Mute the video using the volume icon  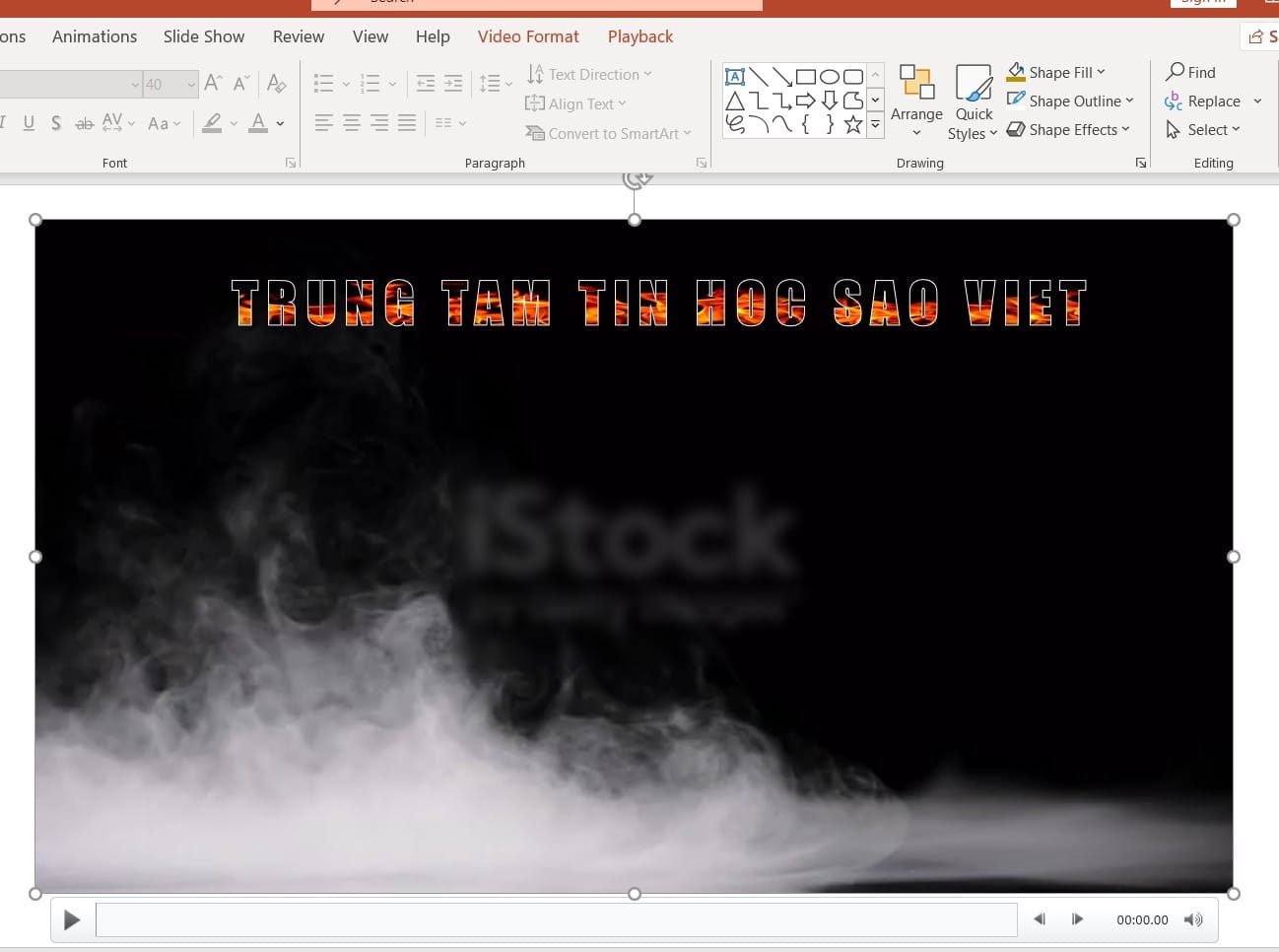(1193, 919)
